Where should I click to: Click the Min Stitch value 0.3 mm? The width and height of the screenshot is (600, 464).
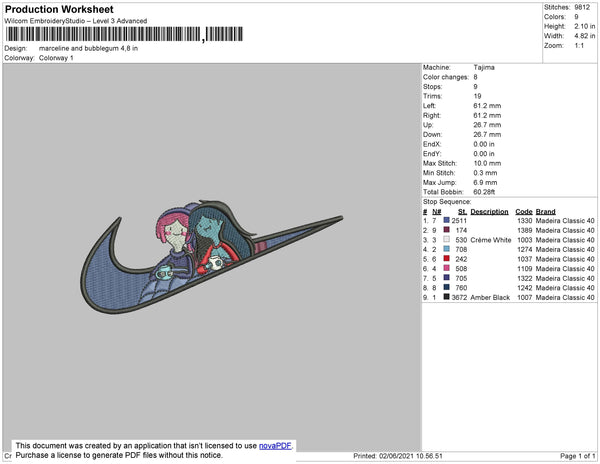[x=485, y=173]
